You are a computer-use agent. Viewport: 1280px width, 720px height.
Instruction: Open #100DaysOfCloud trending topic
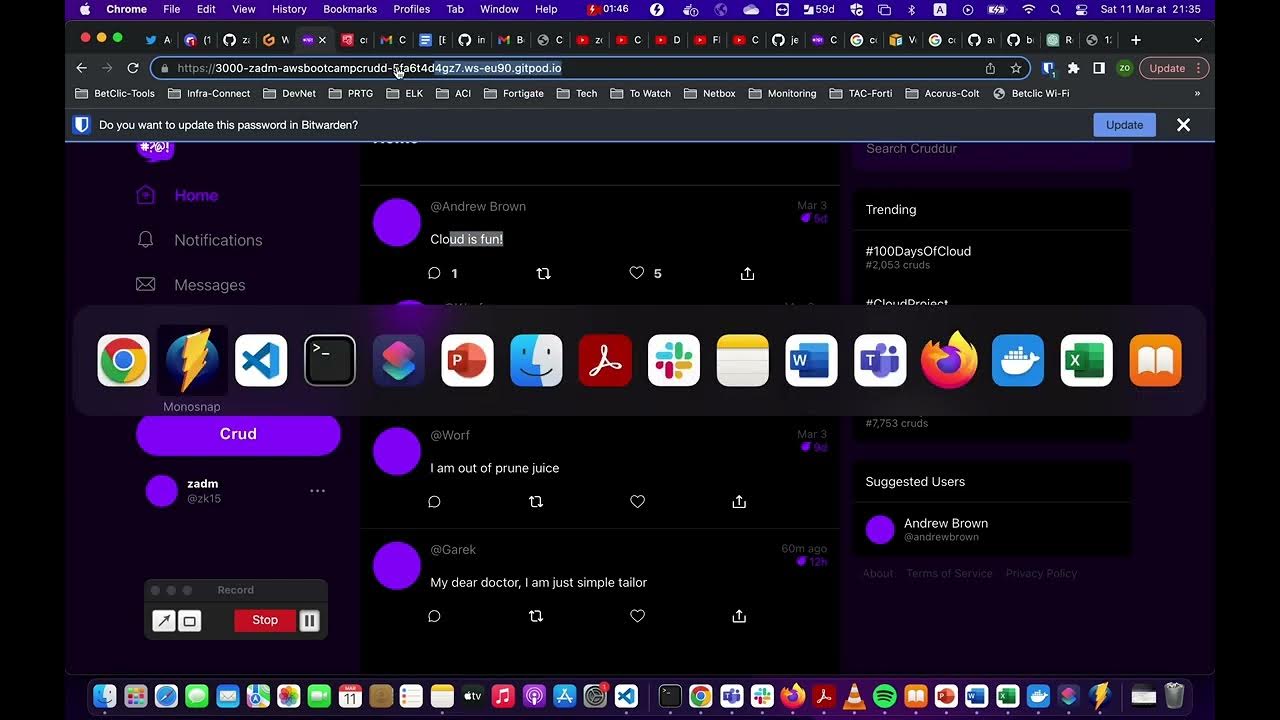click(x=918, y=251)
